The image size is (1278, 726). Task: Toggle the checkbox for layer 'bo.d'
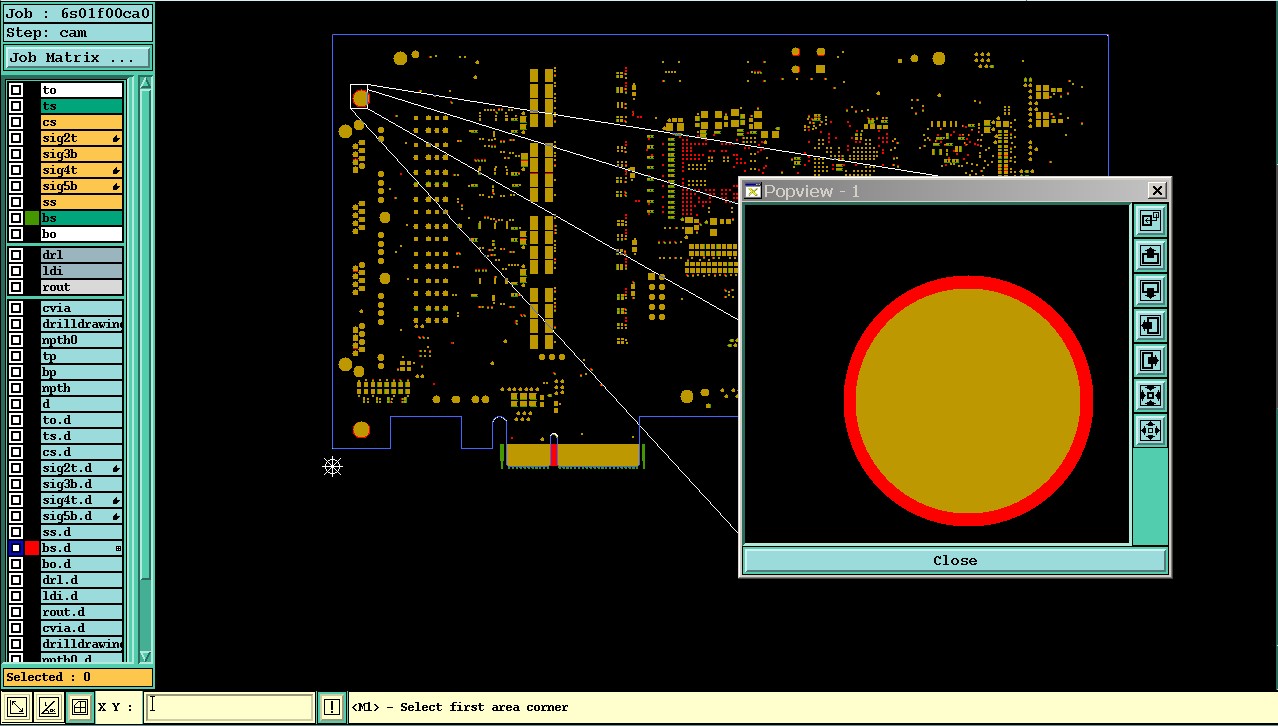(16, 564)
